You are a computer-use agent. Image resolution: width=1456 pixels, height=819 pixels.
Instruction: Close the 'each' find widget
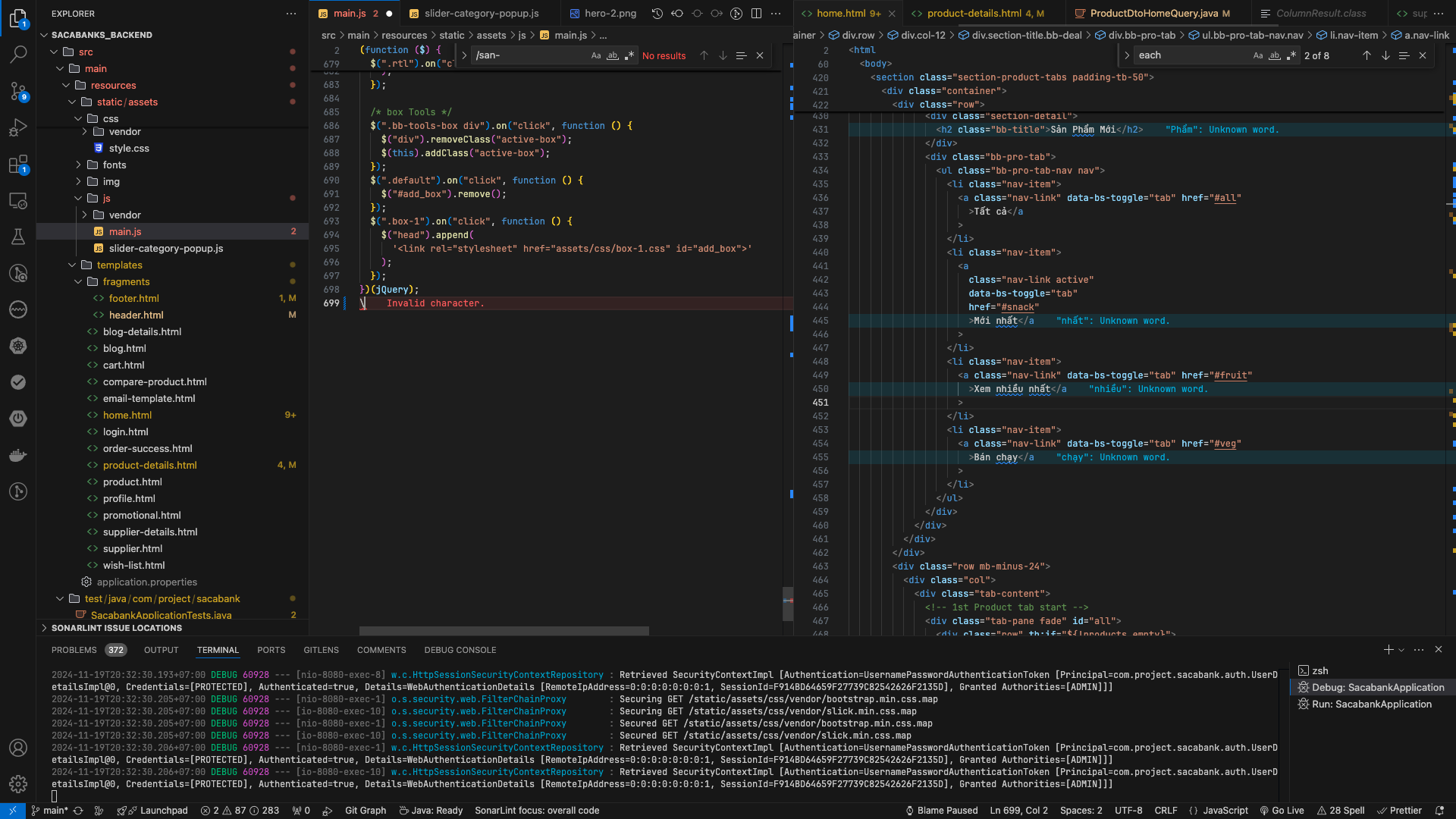pos(1423,55)
